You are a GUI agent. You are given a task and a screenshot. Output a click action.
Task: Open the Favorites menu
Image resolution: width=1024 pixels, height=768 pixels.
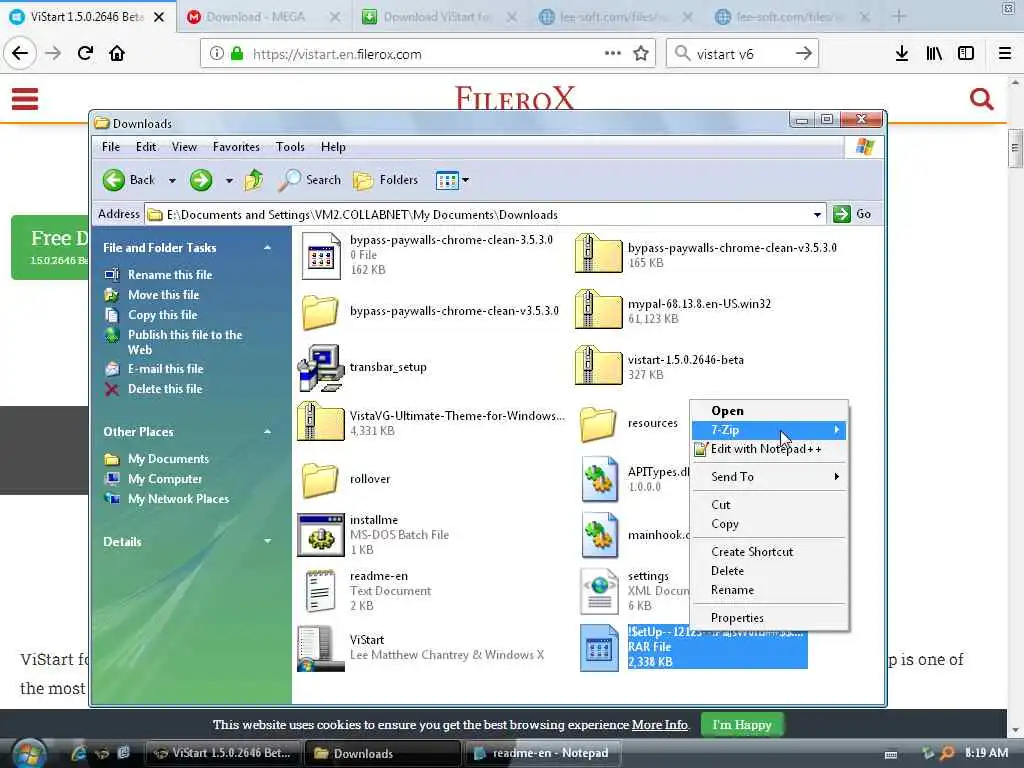236,147
